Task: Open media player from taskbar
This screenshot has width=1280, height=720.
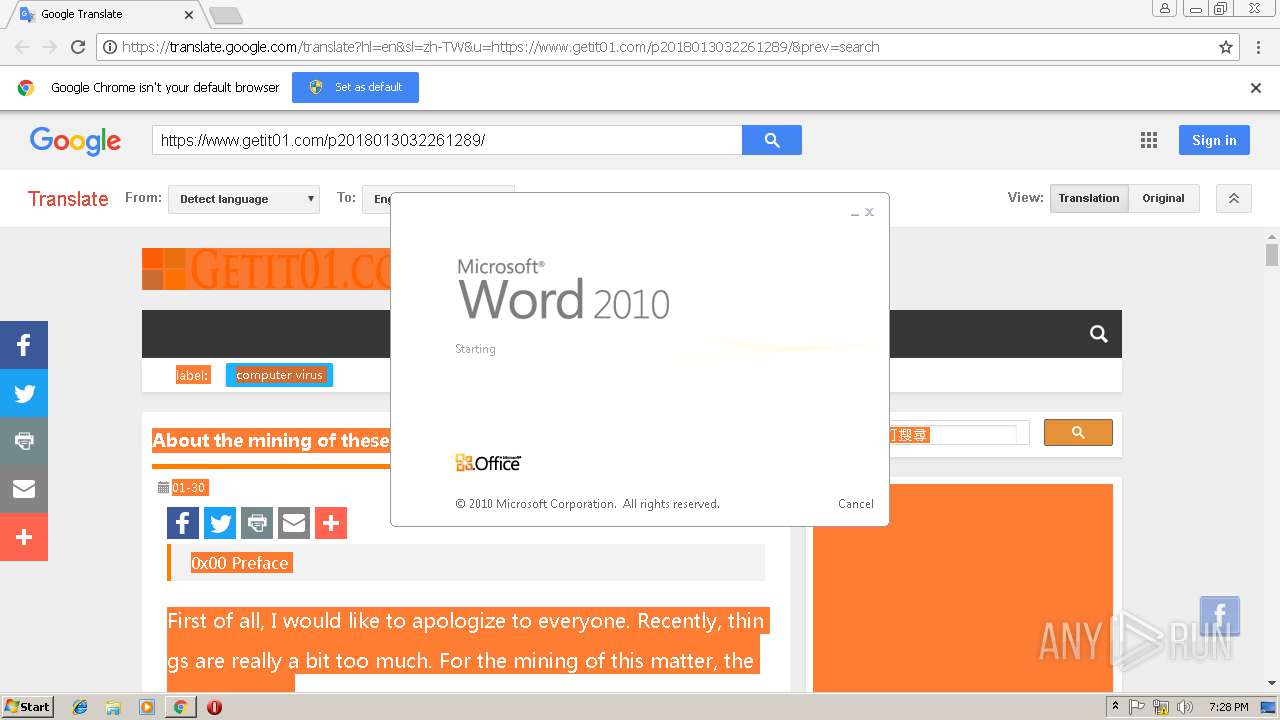Action: pyautogui.click(x=147, y=707)
